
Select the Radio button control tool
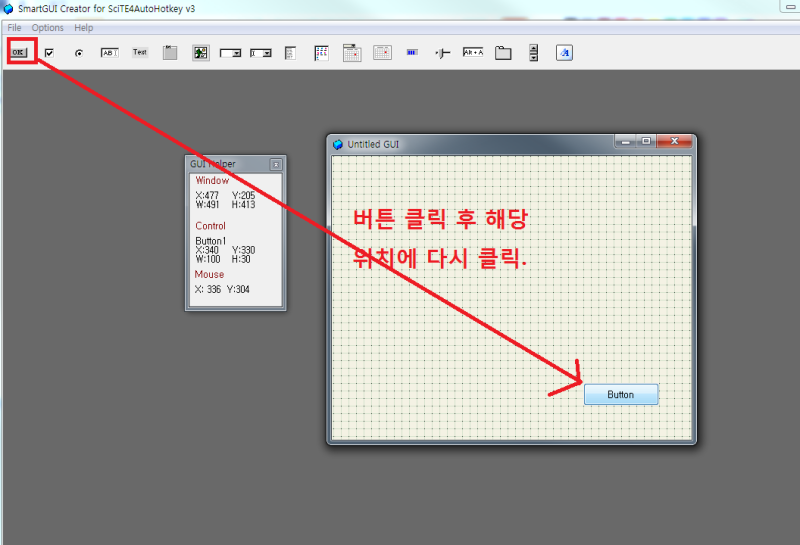point(79,53)
